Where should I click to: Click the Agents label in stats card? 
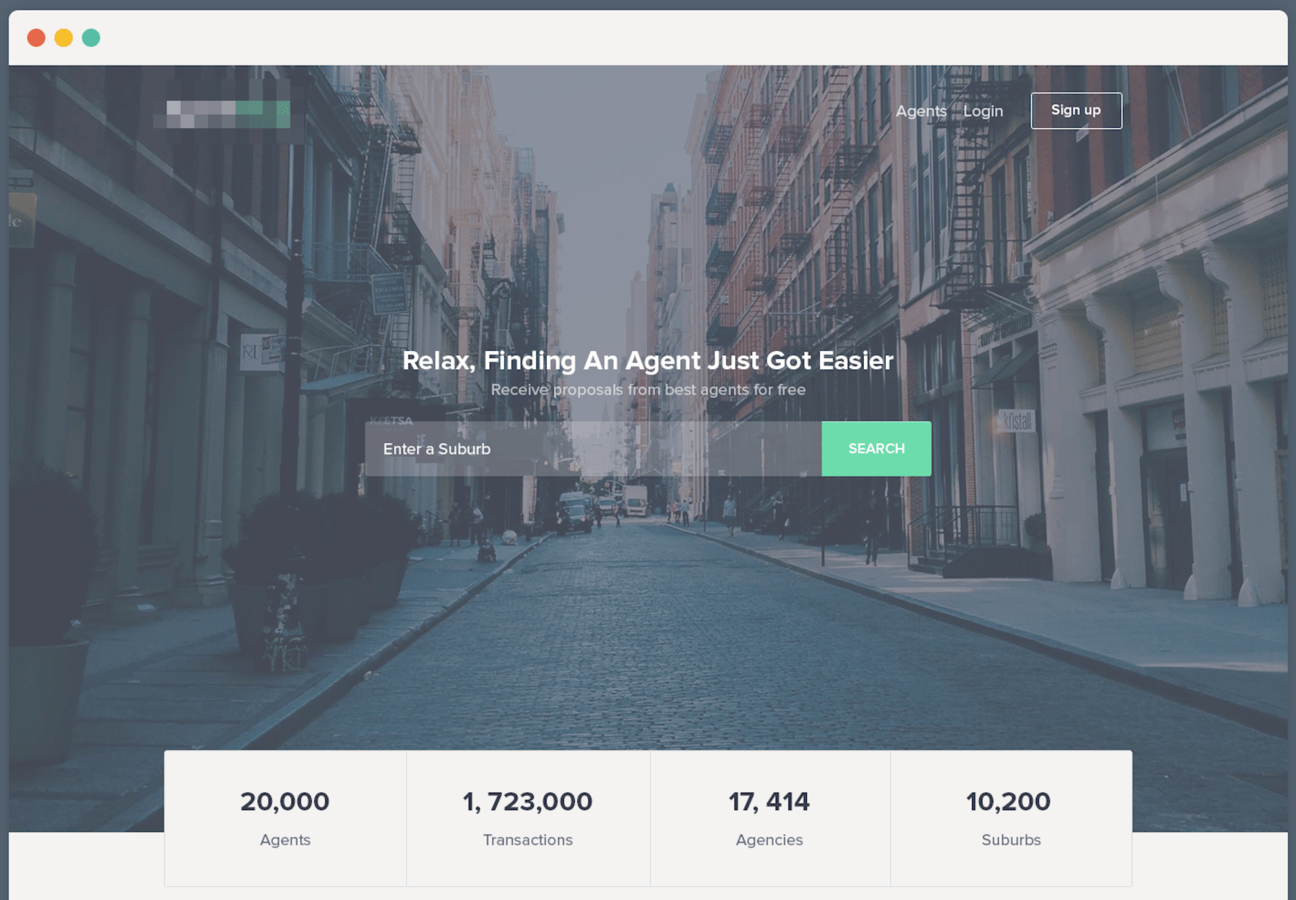click(285, 840)
